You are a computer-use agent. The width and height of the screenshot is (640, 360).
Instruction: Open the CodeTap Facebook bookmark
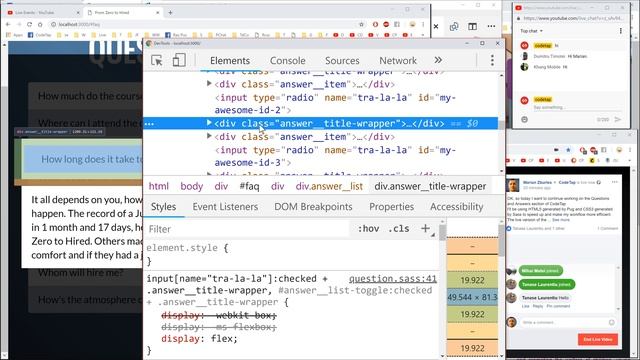40,35
